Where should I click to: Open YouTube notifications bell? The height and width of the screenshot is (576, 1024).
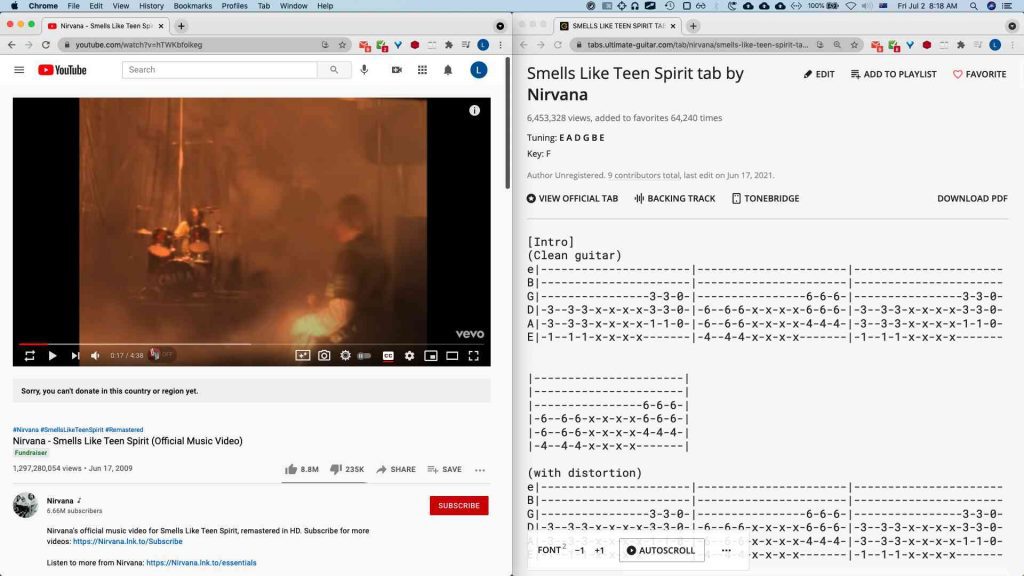tap(448, 70)
